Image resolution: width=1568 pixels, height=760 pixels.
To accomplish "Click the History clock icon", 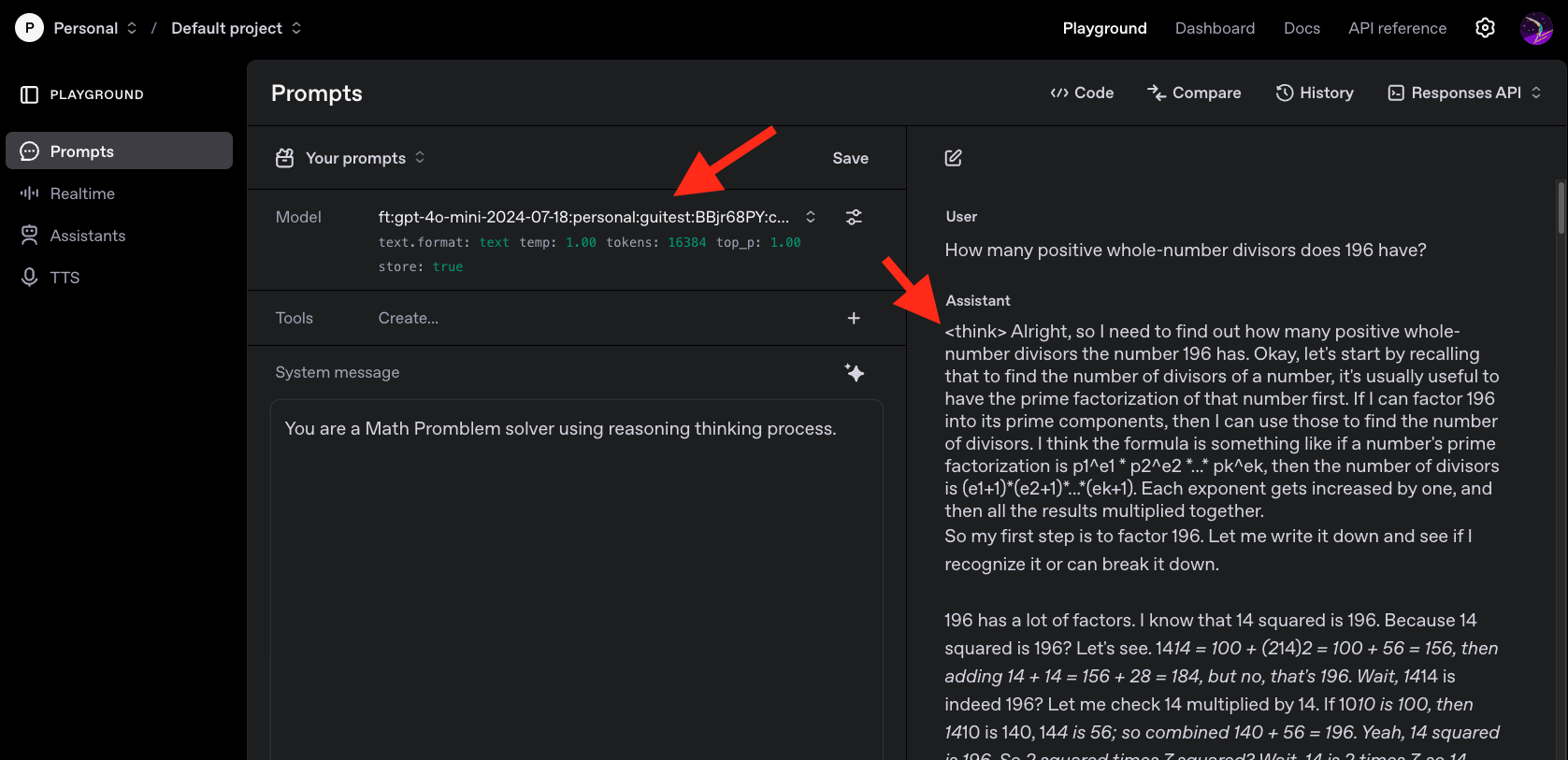I will pyautogui.click(x=1285, y=93).
